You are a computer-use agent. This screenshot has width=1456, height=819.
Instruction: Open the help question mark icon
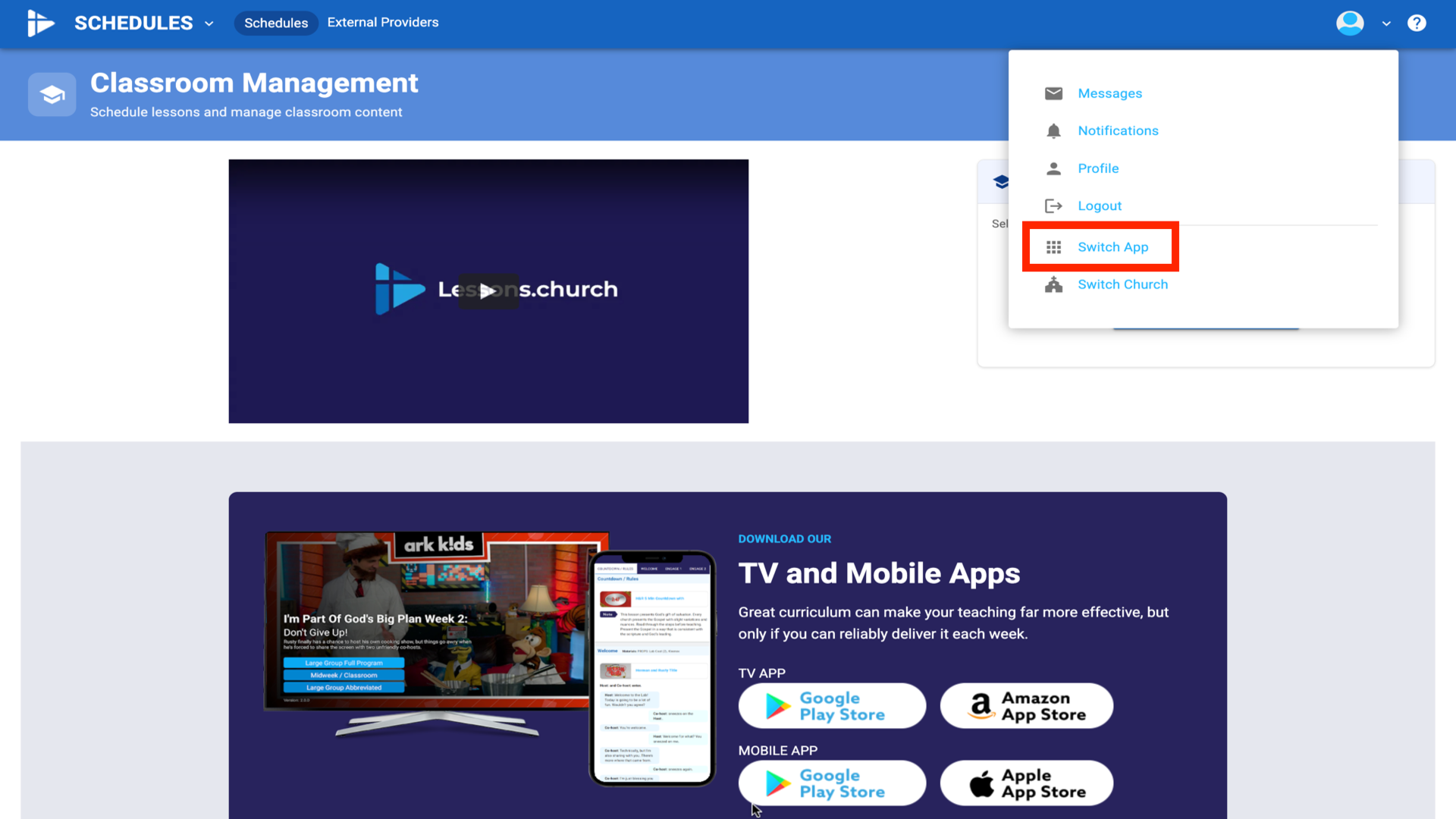1416,23
